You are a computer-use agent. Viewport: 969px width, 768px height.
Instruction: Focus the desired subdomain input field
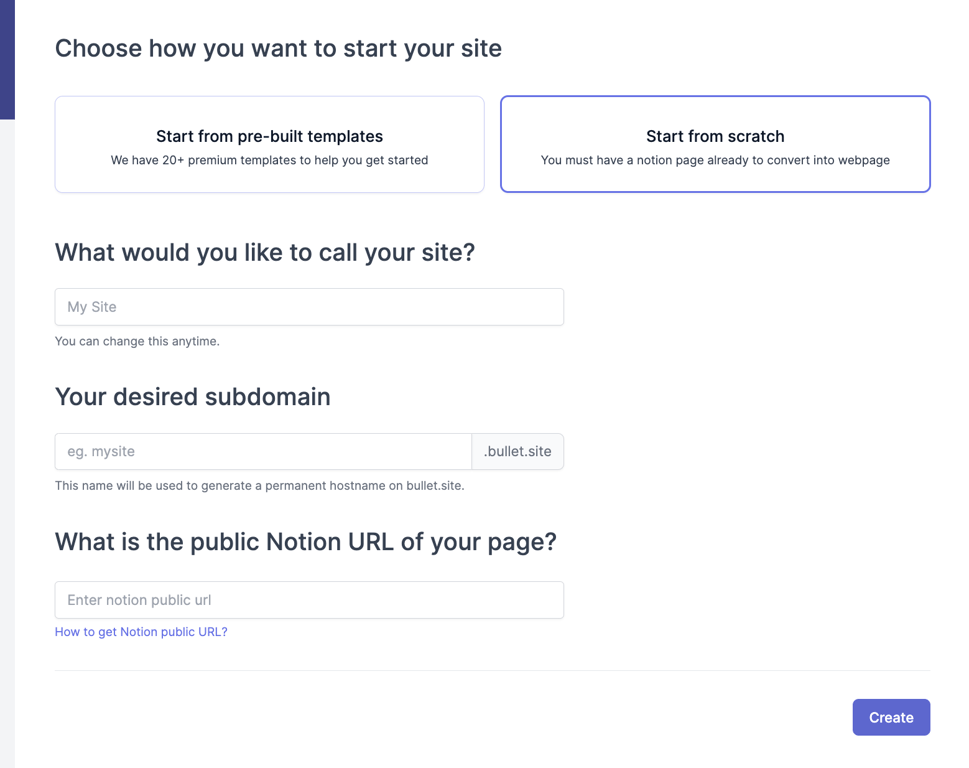coord(263,451)
